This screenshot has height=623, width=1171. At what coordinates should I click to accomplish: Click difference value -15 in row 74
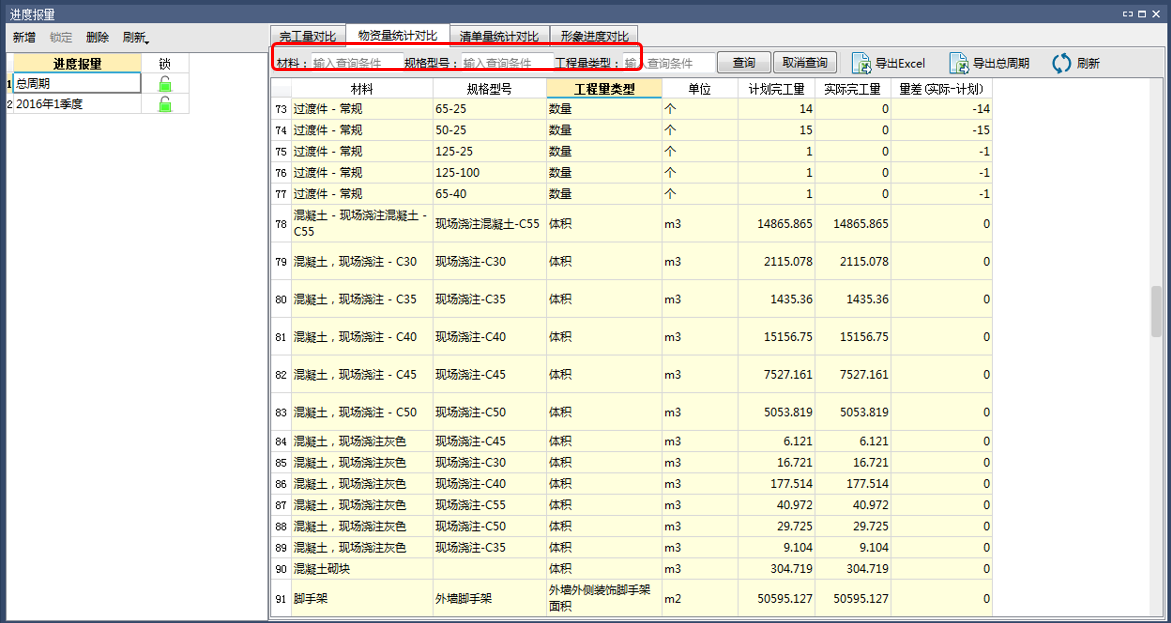pos(942,130)
